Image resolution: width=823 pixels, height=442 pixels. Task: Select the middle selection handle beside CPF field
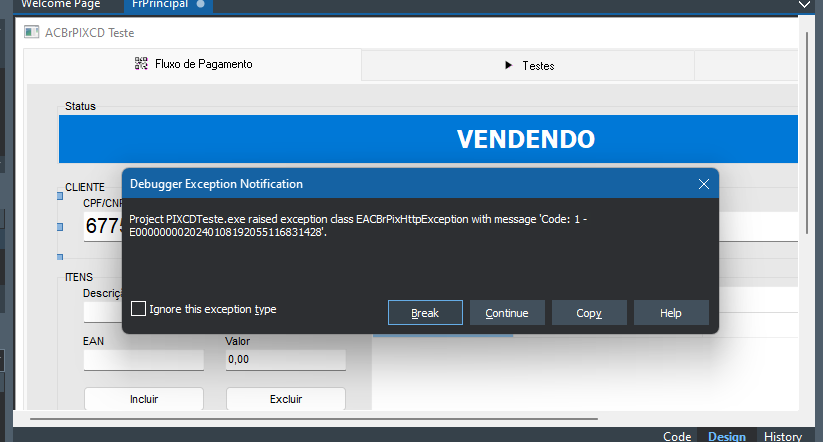click(60, 227)
